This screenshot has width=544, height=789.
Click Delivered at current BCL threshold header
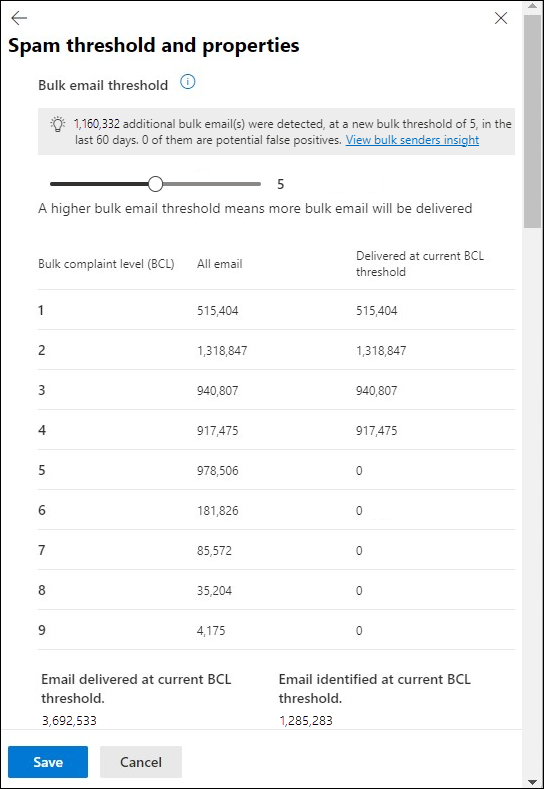[x=420, y=264]
